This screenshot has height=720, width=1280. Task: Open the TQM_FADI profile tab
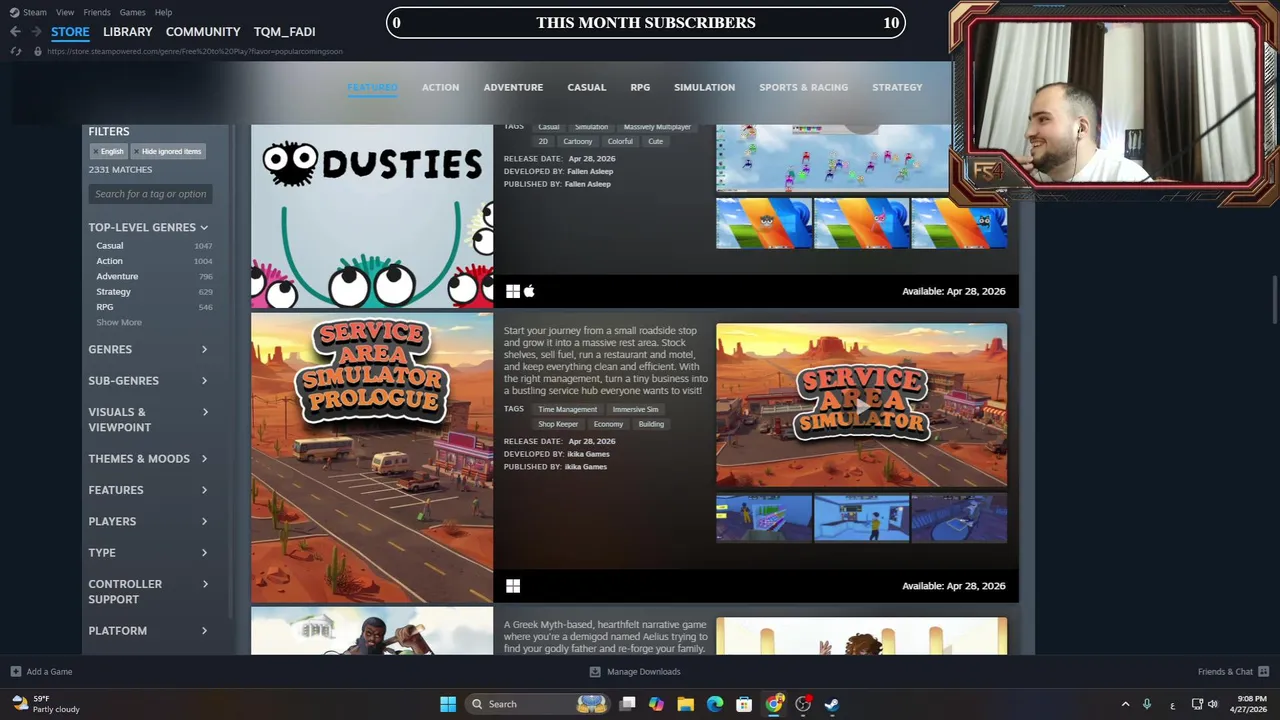tap(284, 32)
